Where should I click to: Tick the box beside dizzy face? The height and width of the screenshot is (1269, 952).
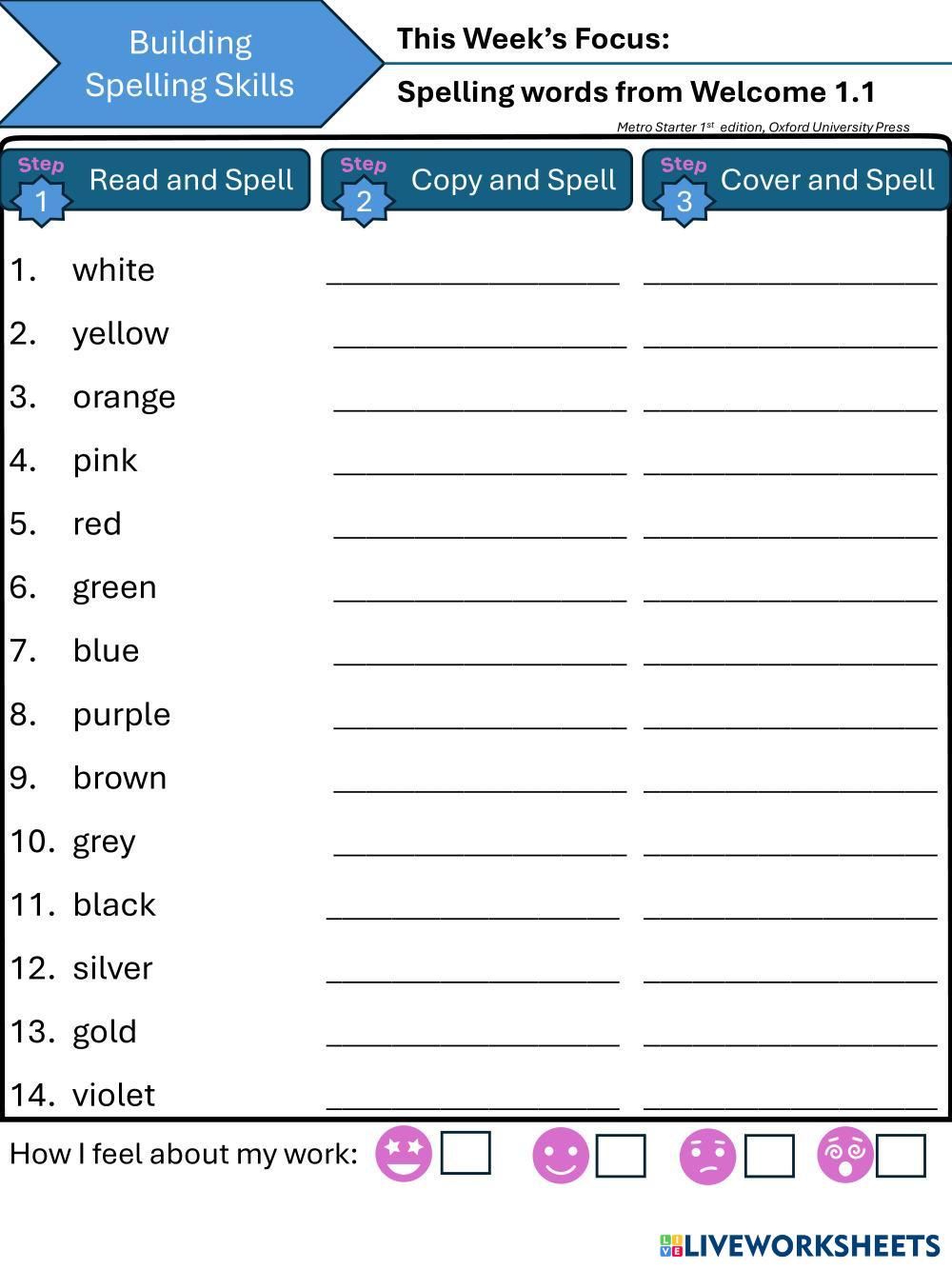tap(901, 1156)
